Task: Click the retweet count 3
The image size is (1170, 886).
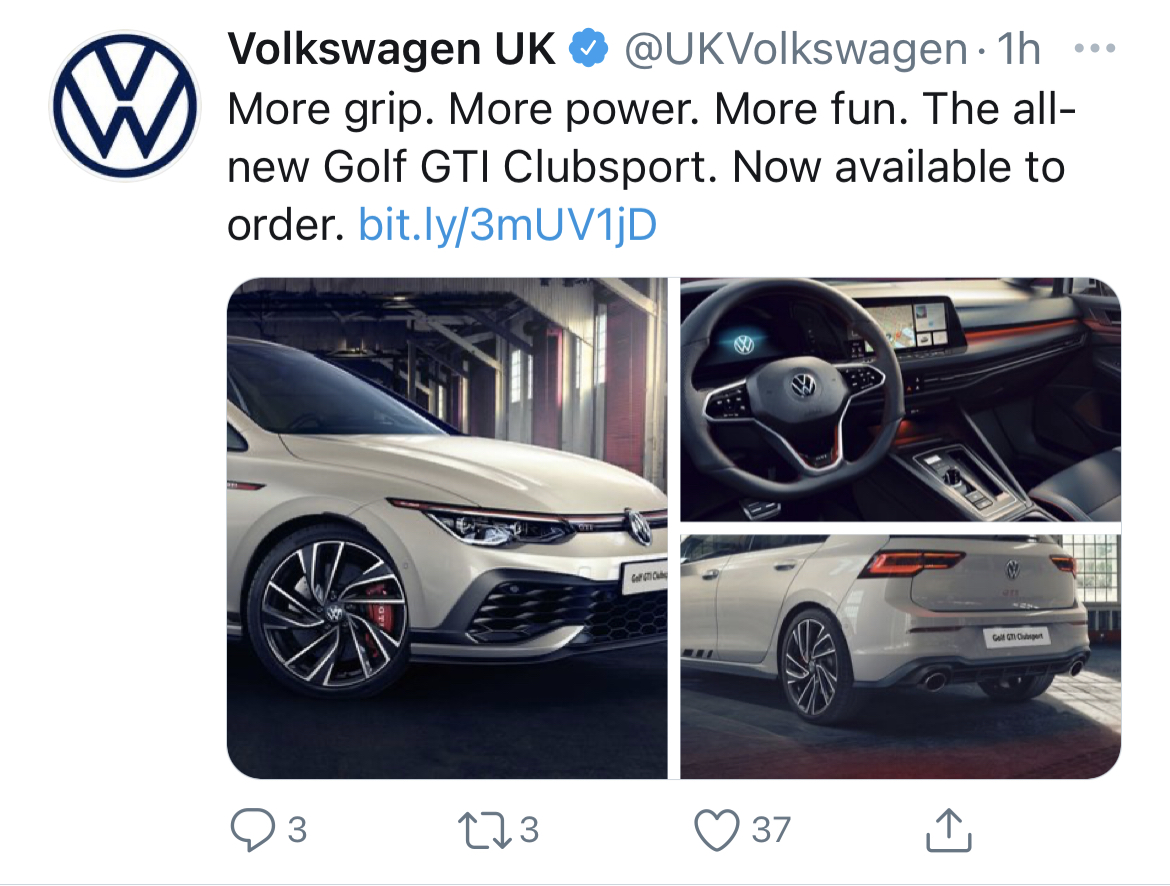Action: coord(529,830)
